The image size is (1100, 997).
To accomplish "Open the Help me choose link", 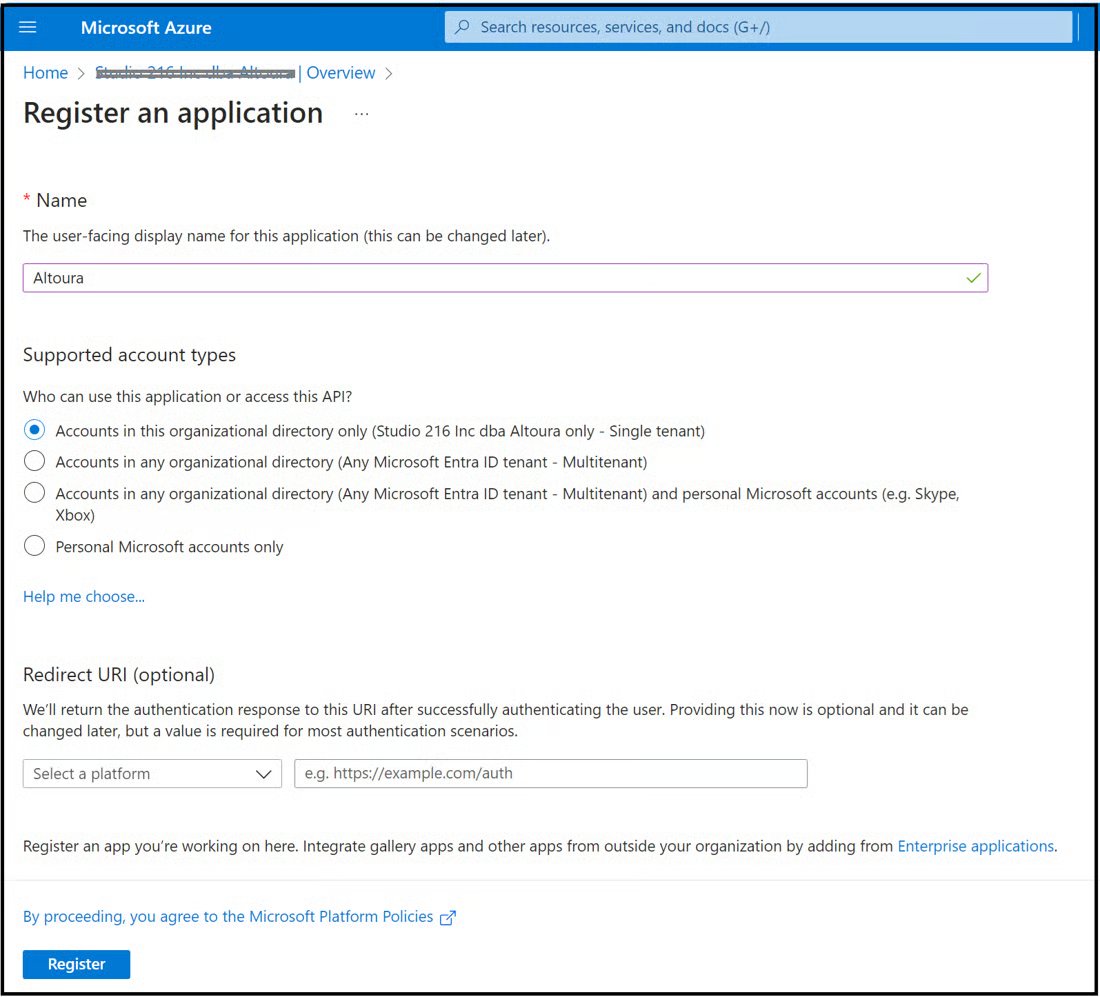I will pyautogui.click(x=83, y=596).
